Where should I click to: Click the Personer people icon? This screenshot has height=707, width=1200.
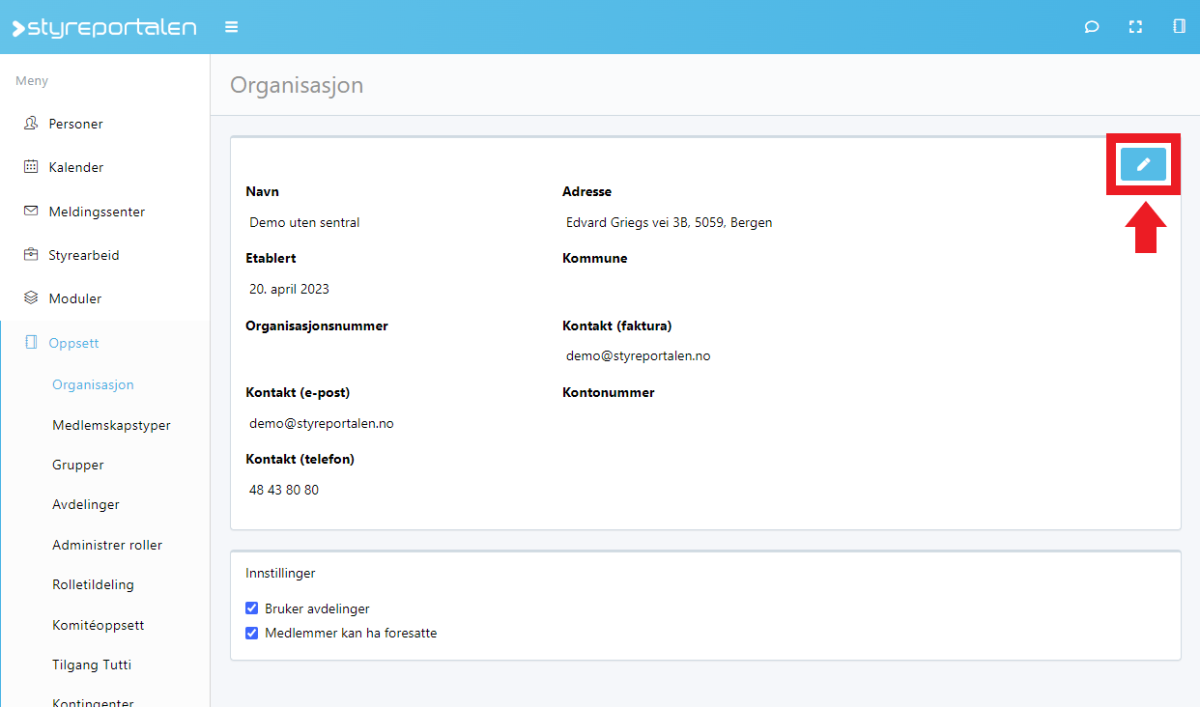point(31,124)
